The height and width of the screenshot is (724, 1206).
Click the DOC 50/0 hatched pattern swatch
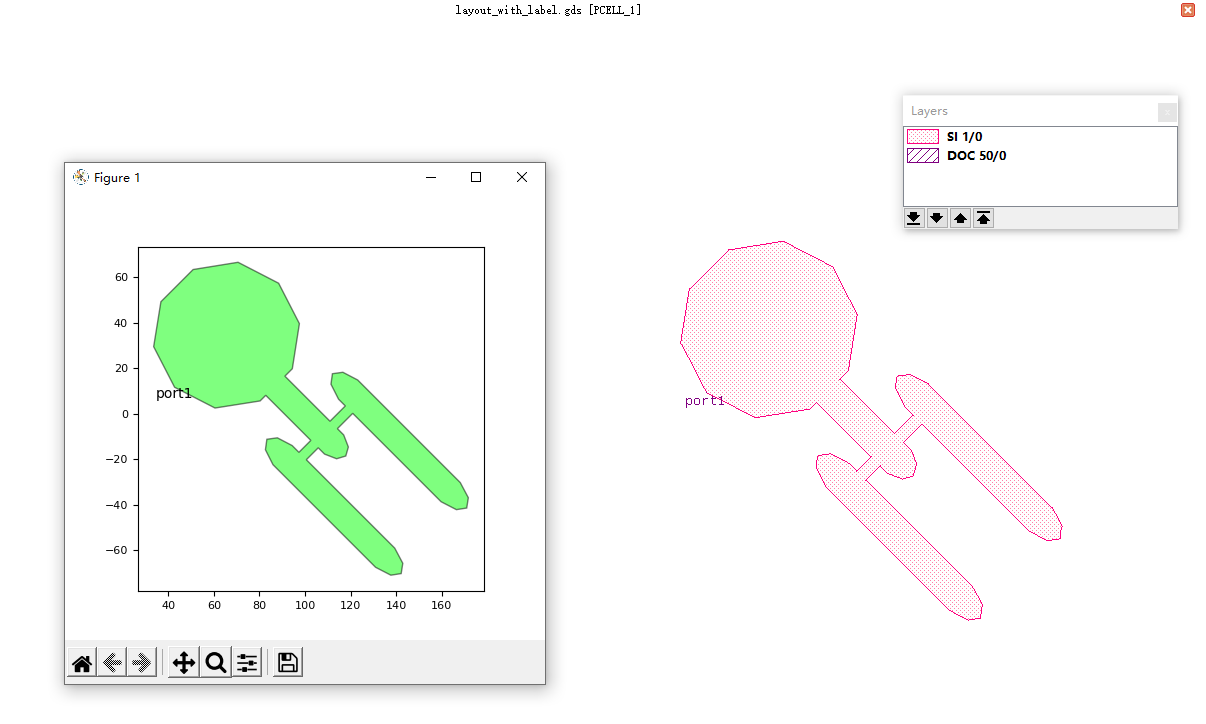pyautogui.click(x=923, y=155)
